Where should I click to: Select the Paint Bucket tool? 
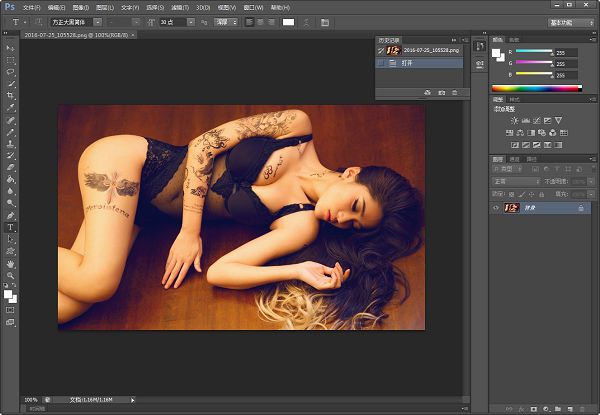[x=10, y=179]
